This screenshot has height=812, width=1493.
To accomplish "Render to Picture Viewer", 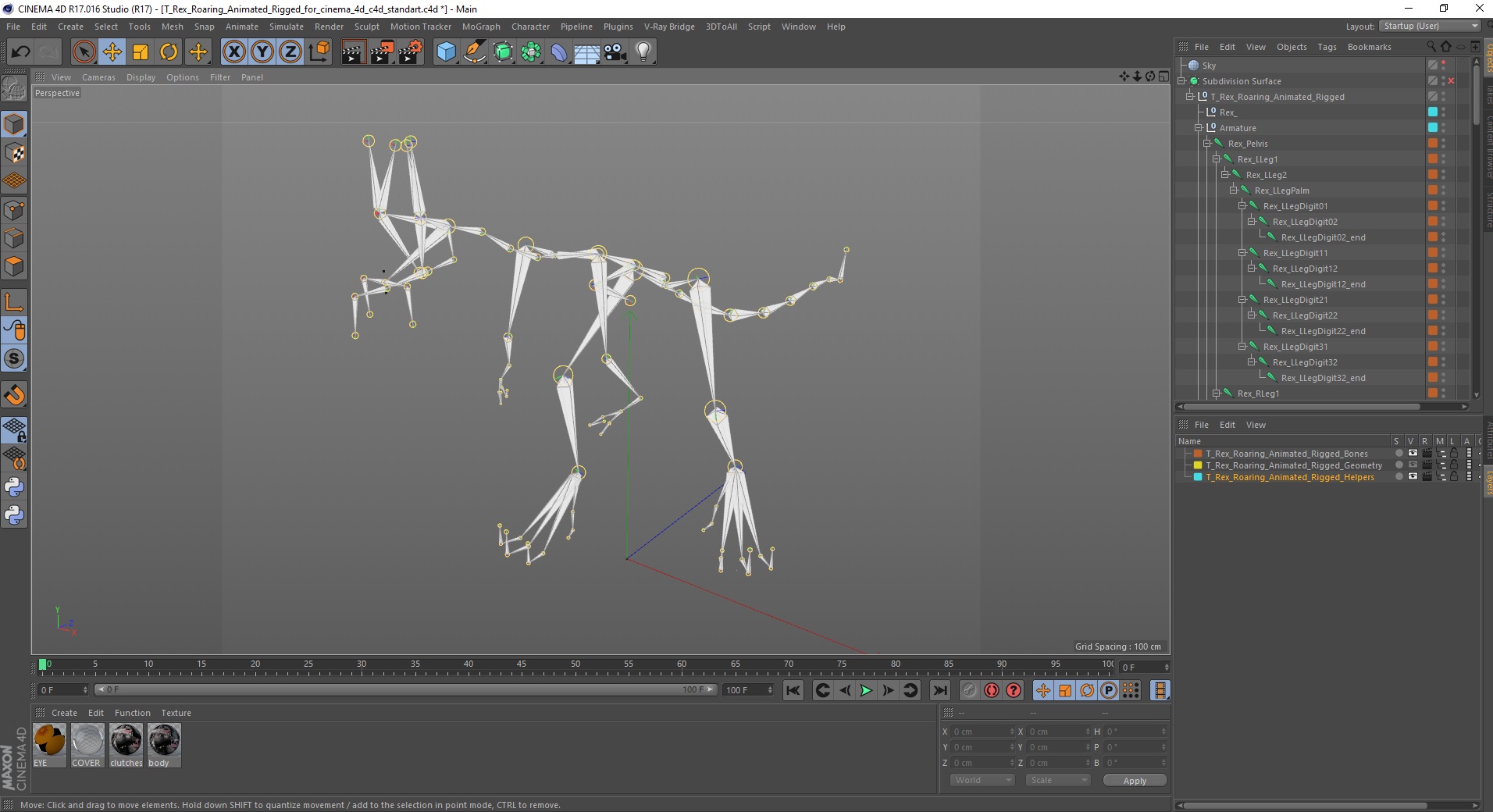I will [x=382, y=52].
